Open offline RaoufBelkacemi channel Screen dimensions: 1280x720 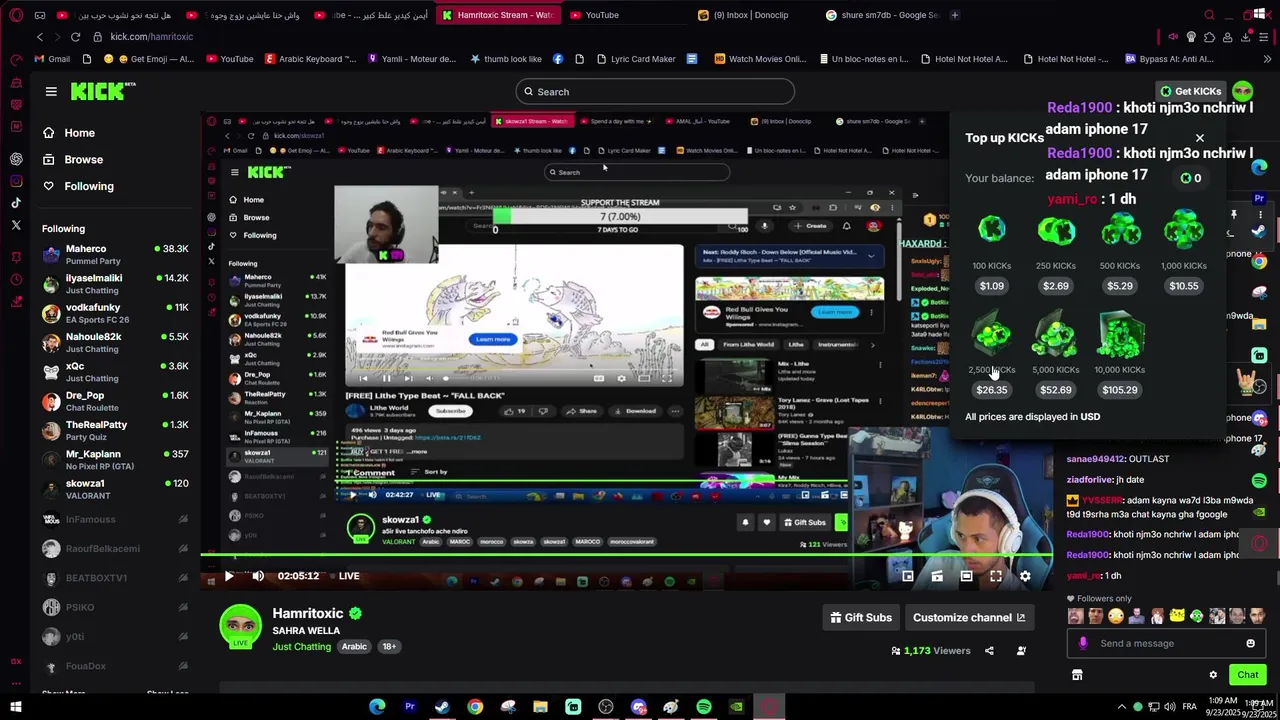[x=115, y=548]
